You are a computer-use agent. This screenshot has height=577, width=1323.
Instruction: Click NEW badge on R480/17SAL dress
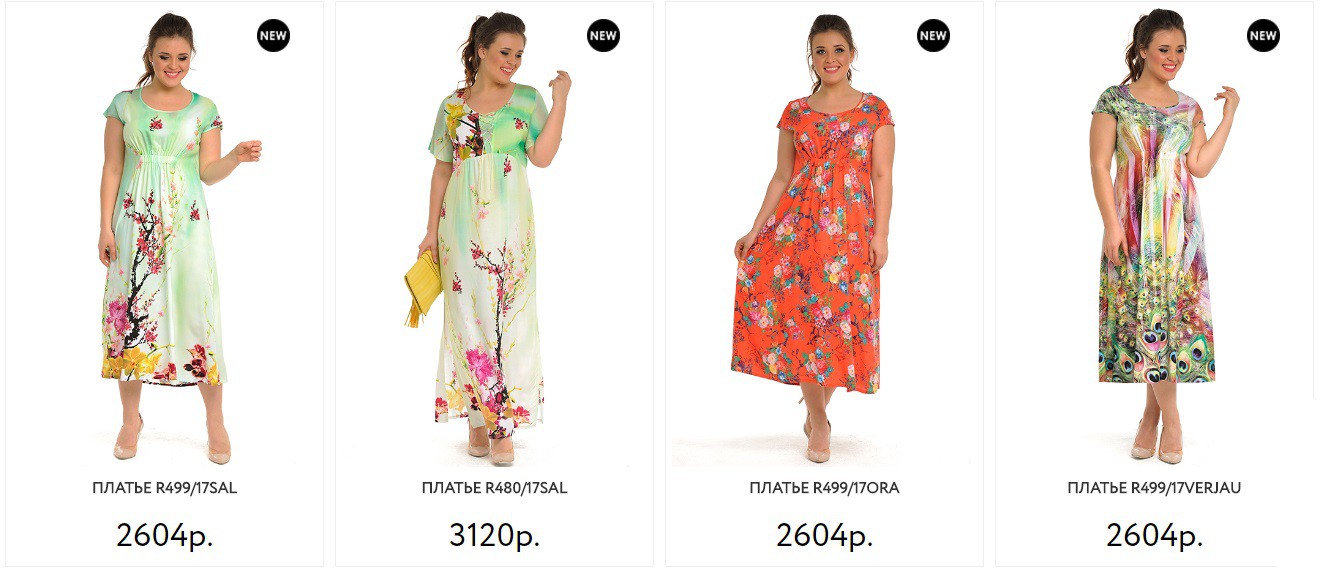tap(603, 36)
